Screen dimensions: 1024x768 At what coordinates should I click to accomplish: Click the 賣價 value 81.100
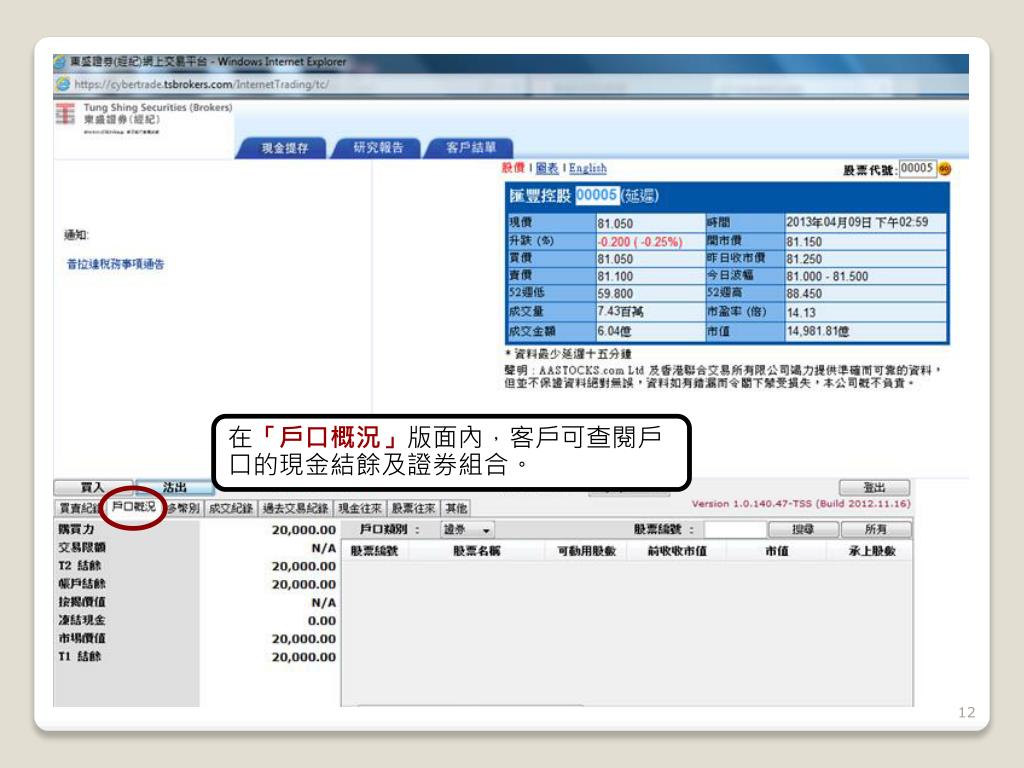pyautogui.click(x=615, y=276)
